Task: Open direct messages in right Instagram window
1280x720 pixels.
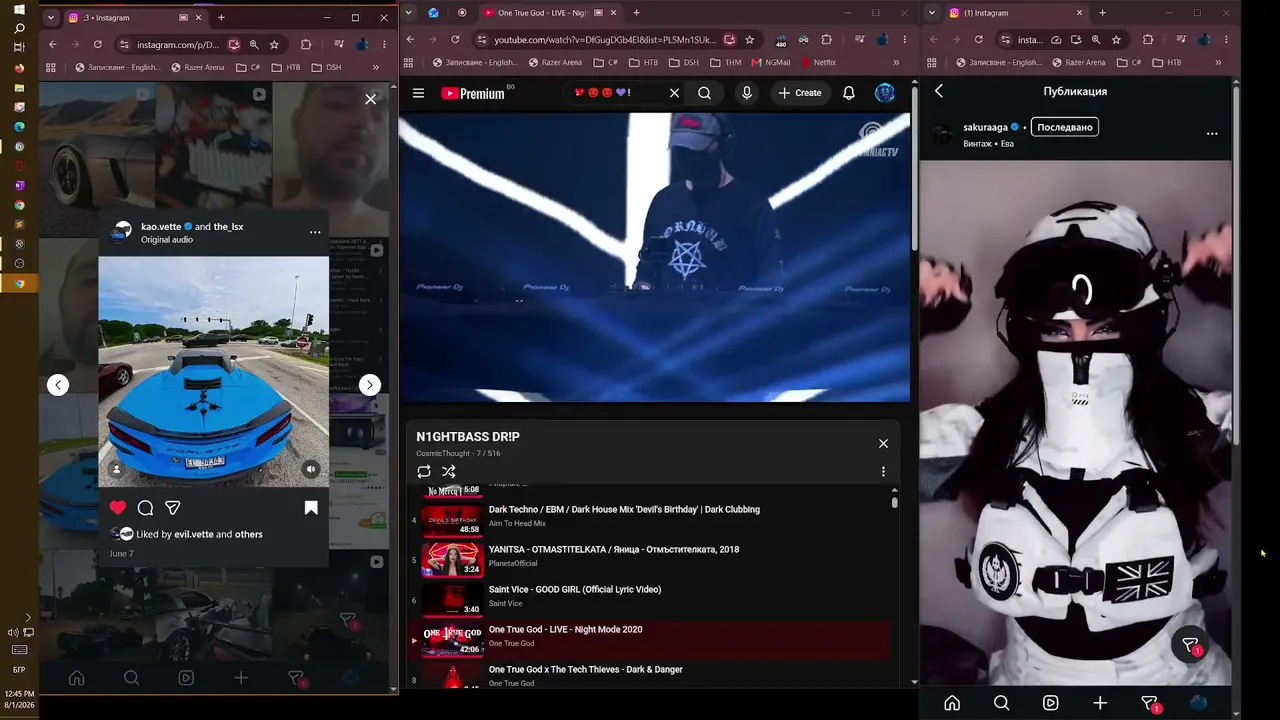Action: (1150, 704)
